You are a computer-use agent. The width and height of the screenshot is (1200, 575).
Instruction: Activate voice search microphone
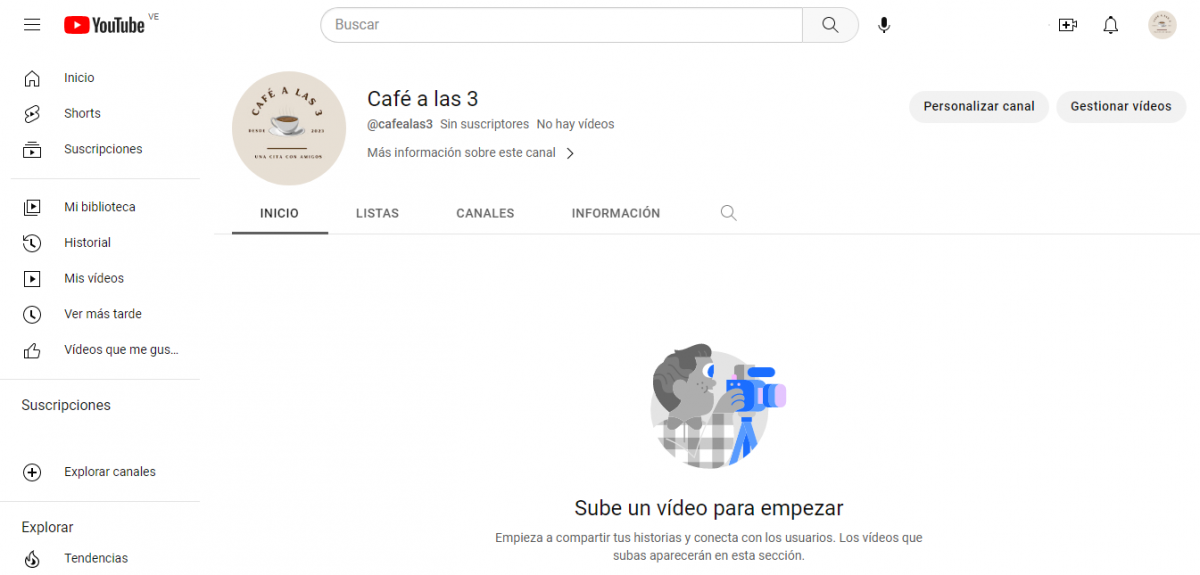[884, 25]
